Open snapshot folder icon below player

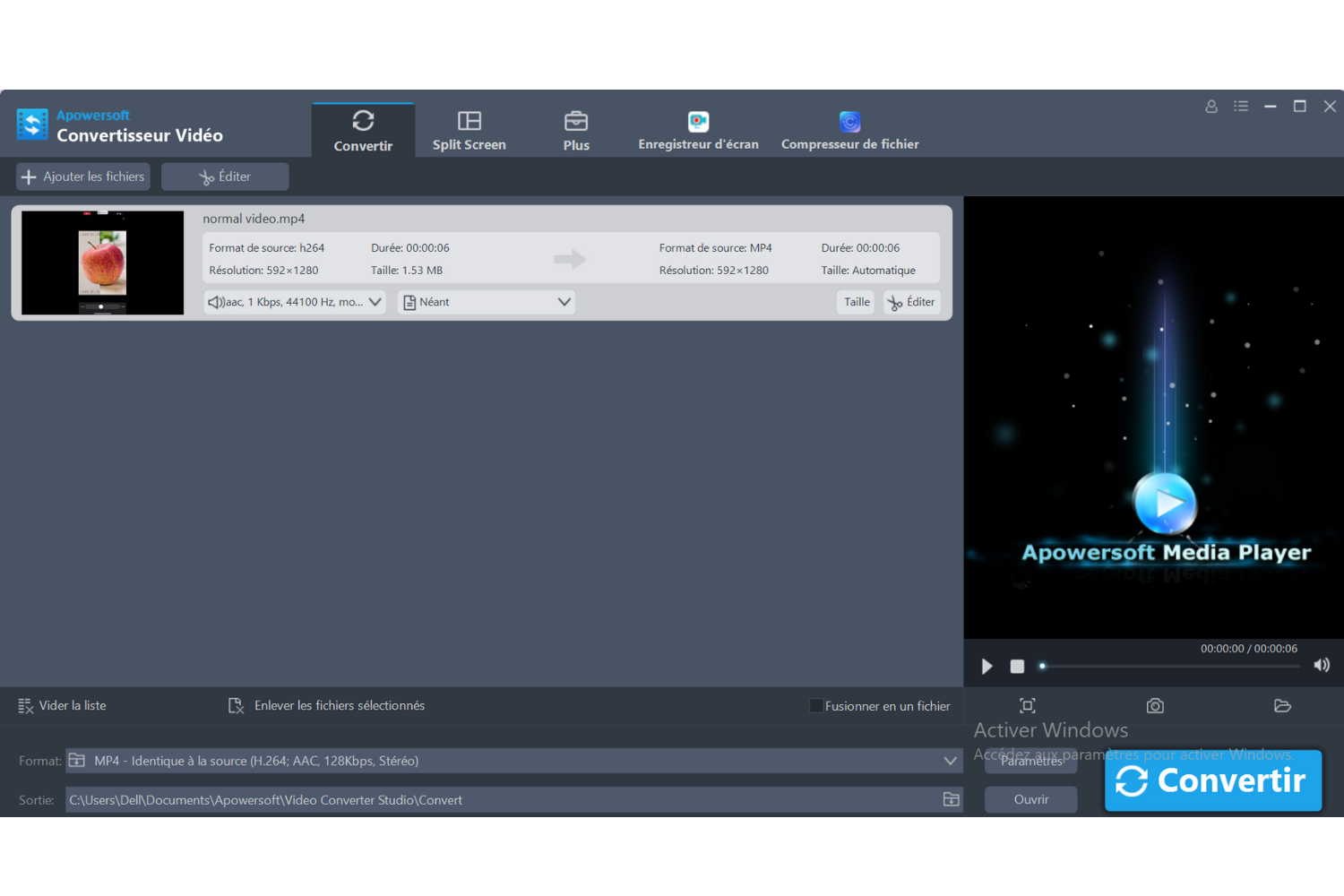[x=1282, y=706]
